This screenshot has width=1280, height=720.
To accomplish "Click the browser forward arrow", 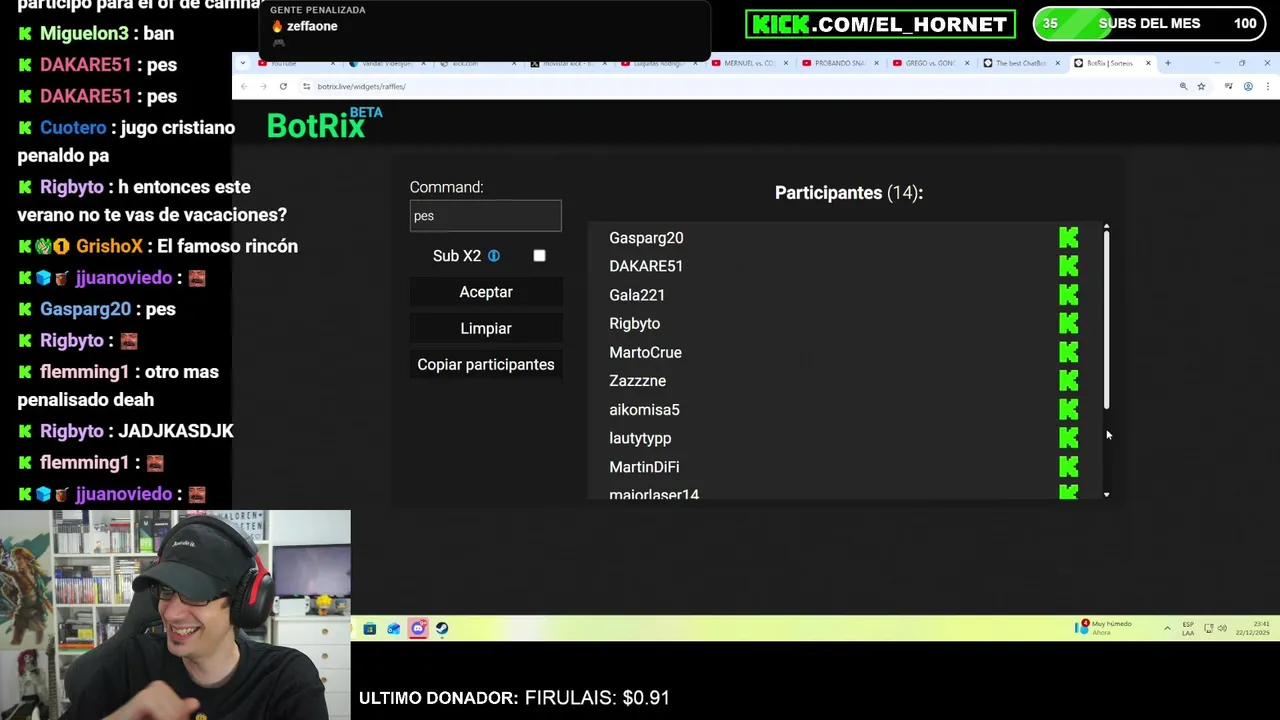I will [x=263, y=86].
